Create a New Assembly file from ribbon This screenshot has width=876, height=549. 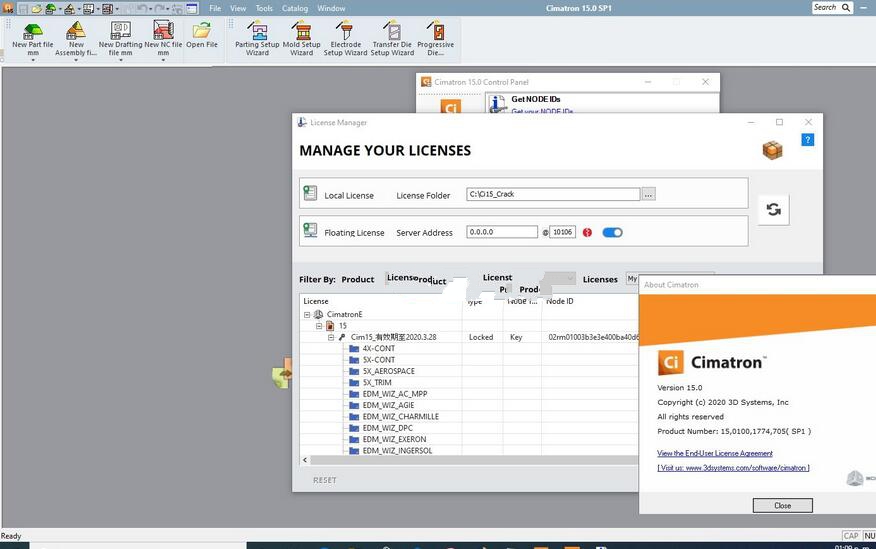click(75, 39)
